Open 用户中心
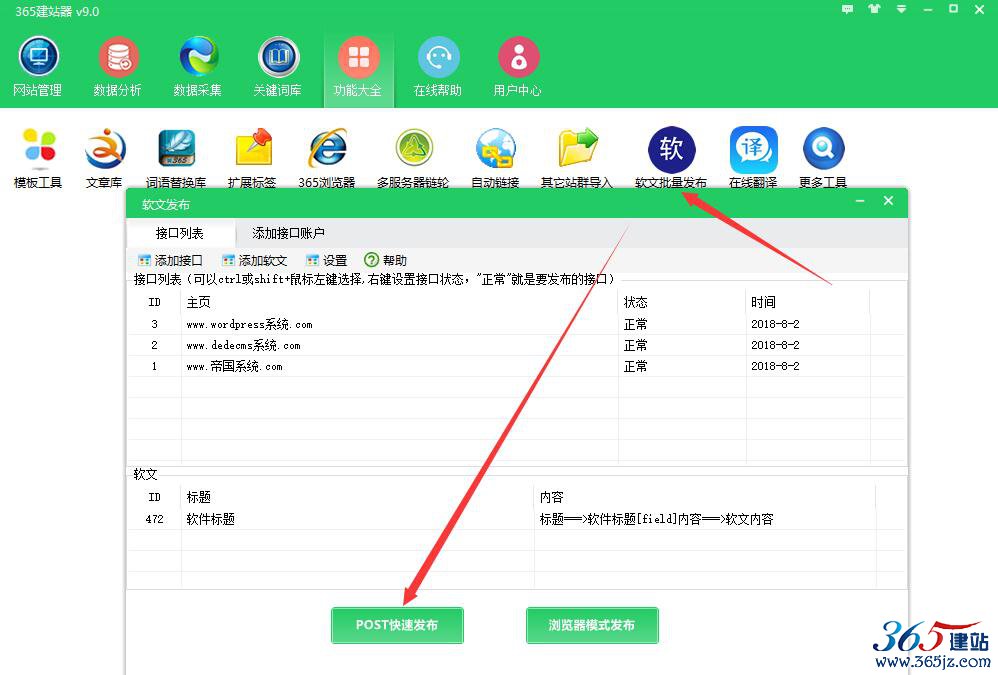This screenshot has width=998, height=675. tap(517, 69)
